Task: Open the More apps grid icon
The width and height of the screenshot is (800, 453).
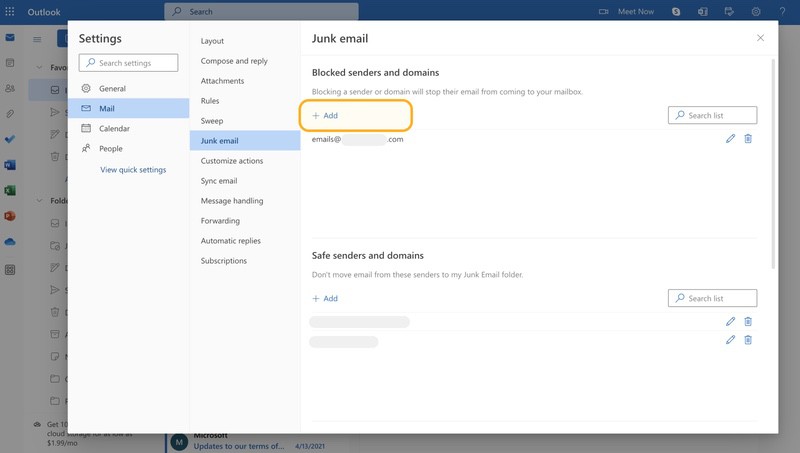Action: [10, 270]
